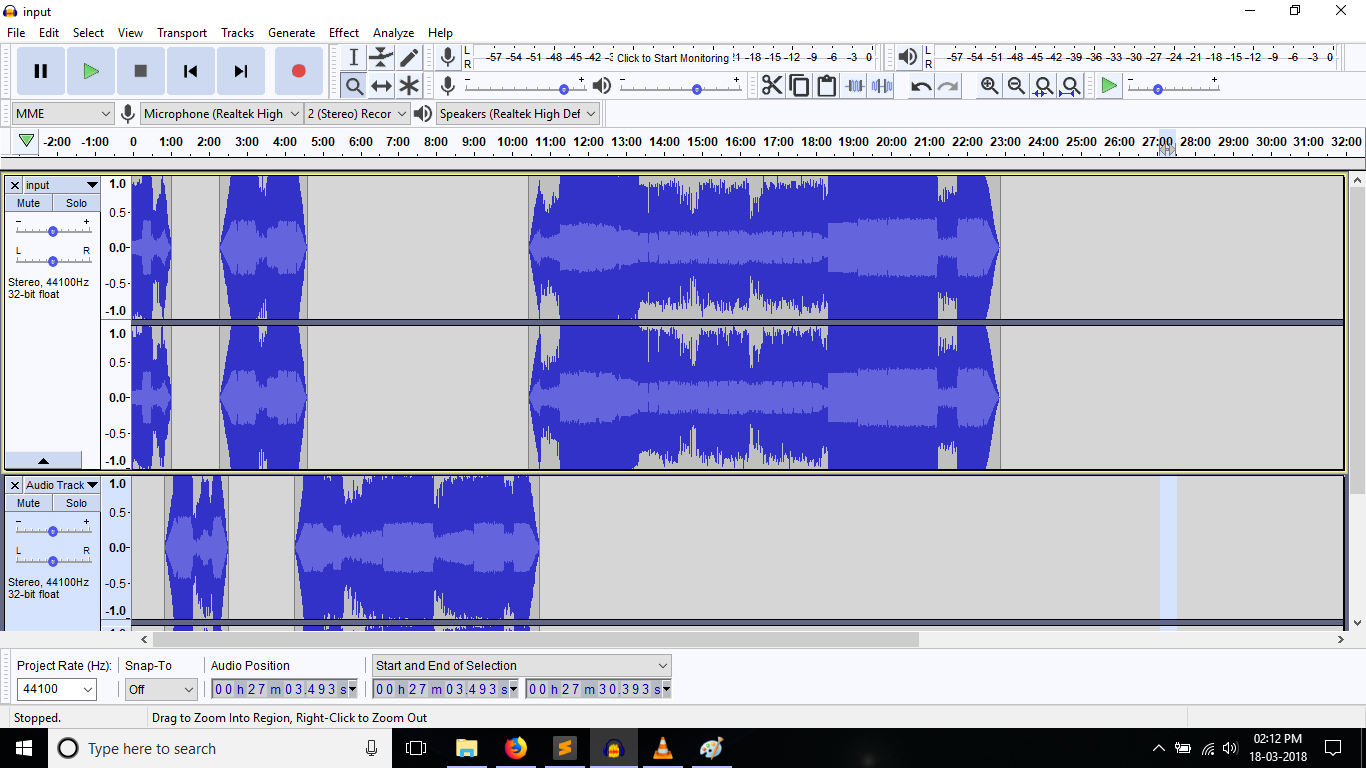This screenshot has height=768, width=1366.
Task: Mute the input track
Action: (x=29, y=203)
